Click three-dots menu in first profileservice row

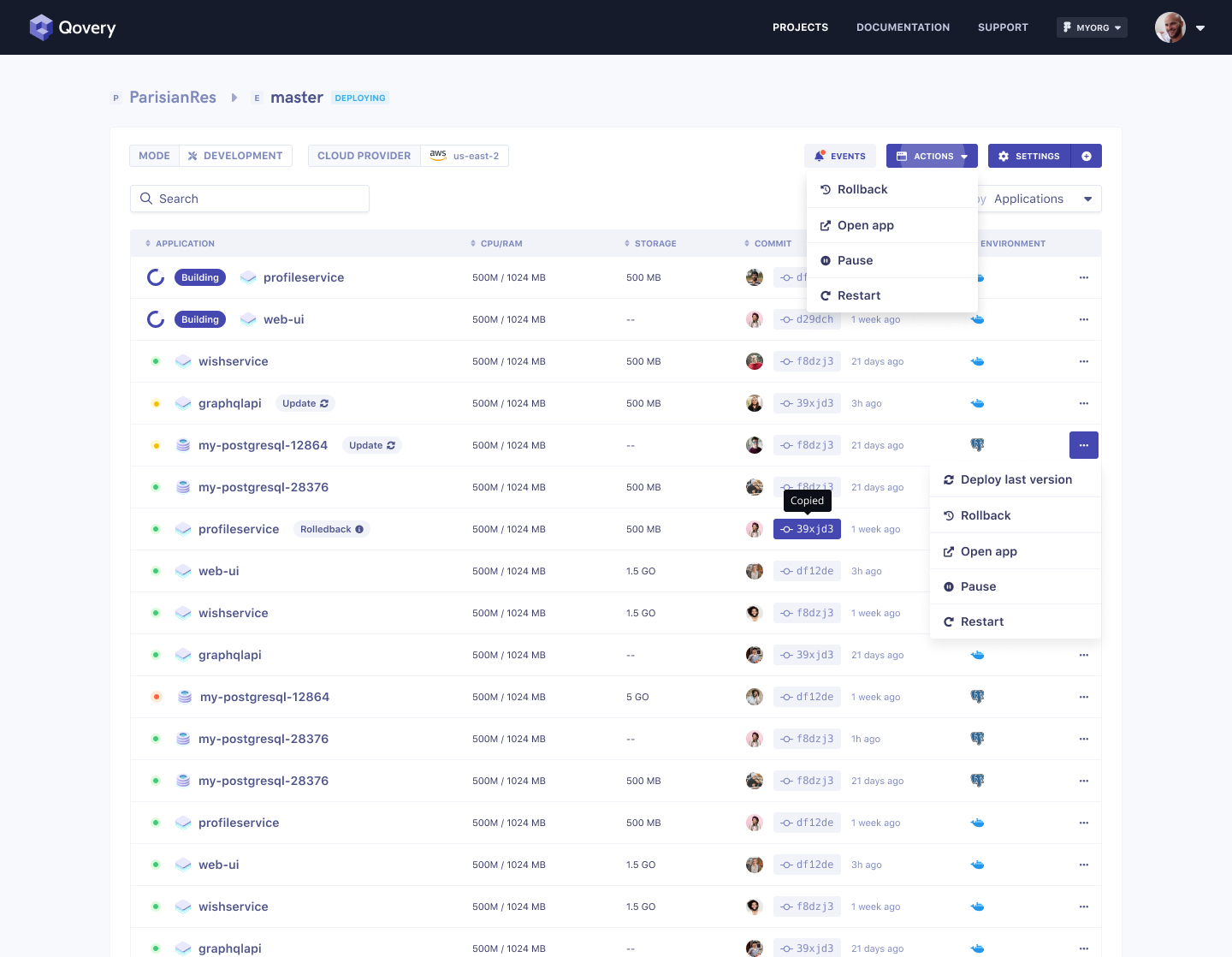(x=1084, y=277)
